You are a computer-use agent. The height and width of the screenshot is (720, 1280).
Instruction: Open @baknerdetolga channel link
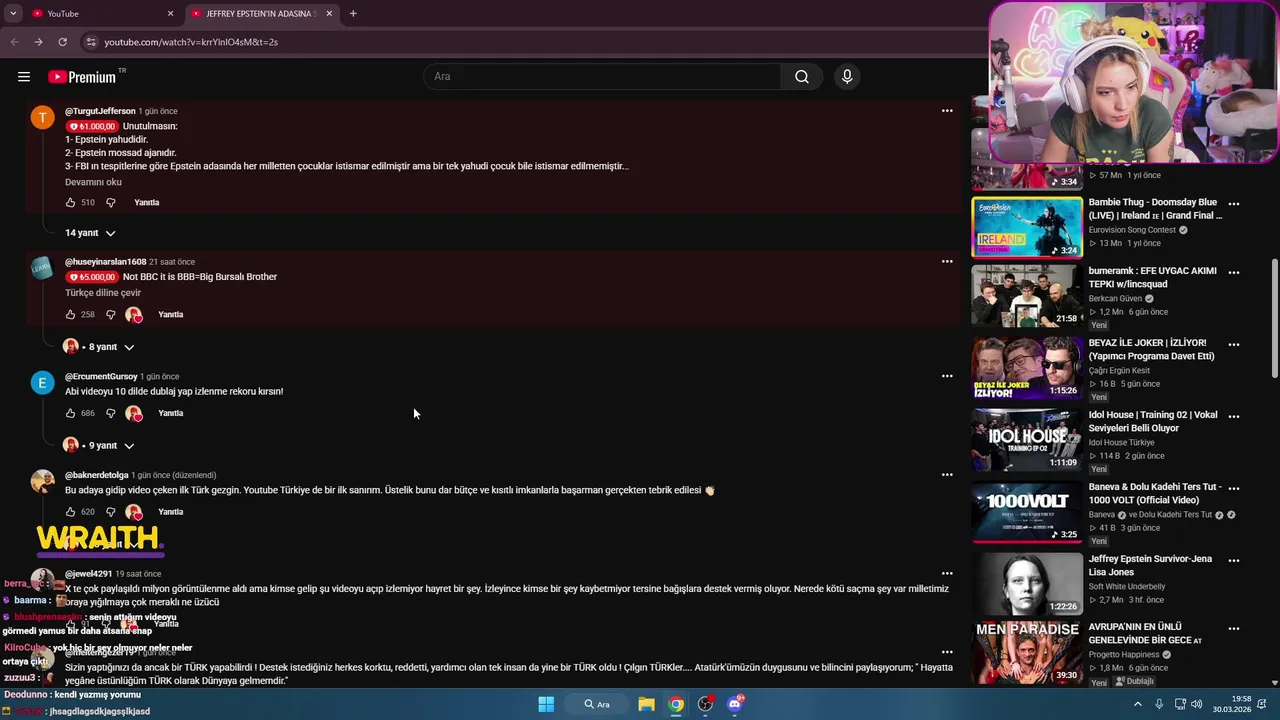pyautogui.click(x=97, y=475)
